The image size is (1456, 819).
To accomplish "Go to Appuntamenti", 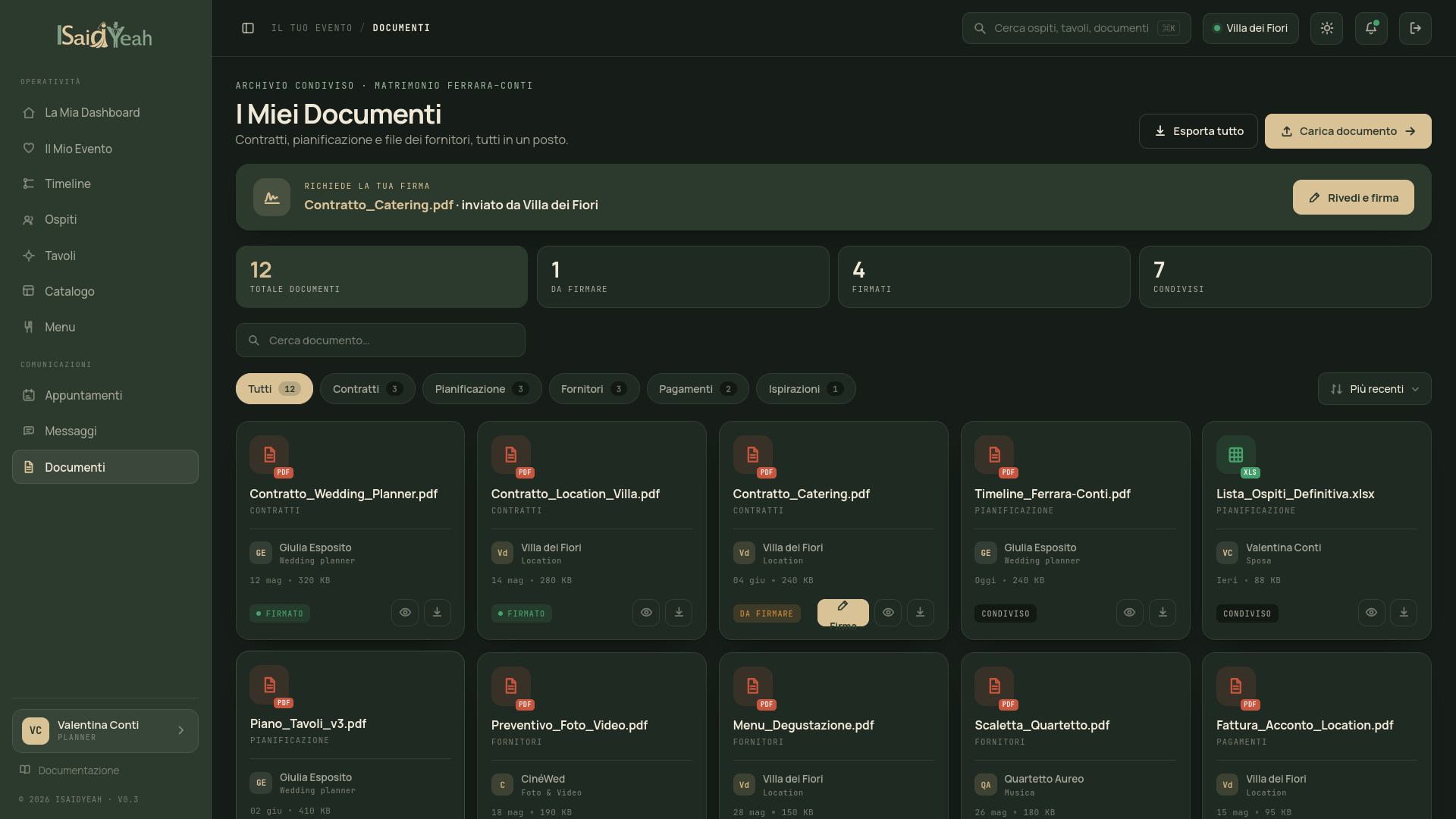I will click(x=105, y=395).
